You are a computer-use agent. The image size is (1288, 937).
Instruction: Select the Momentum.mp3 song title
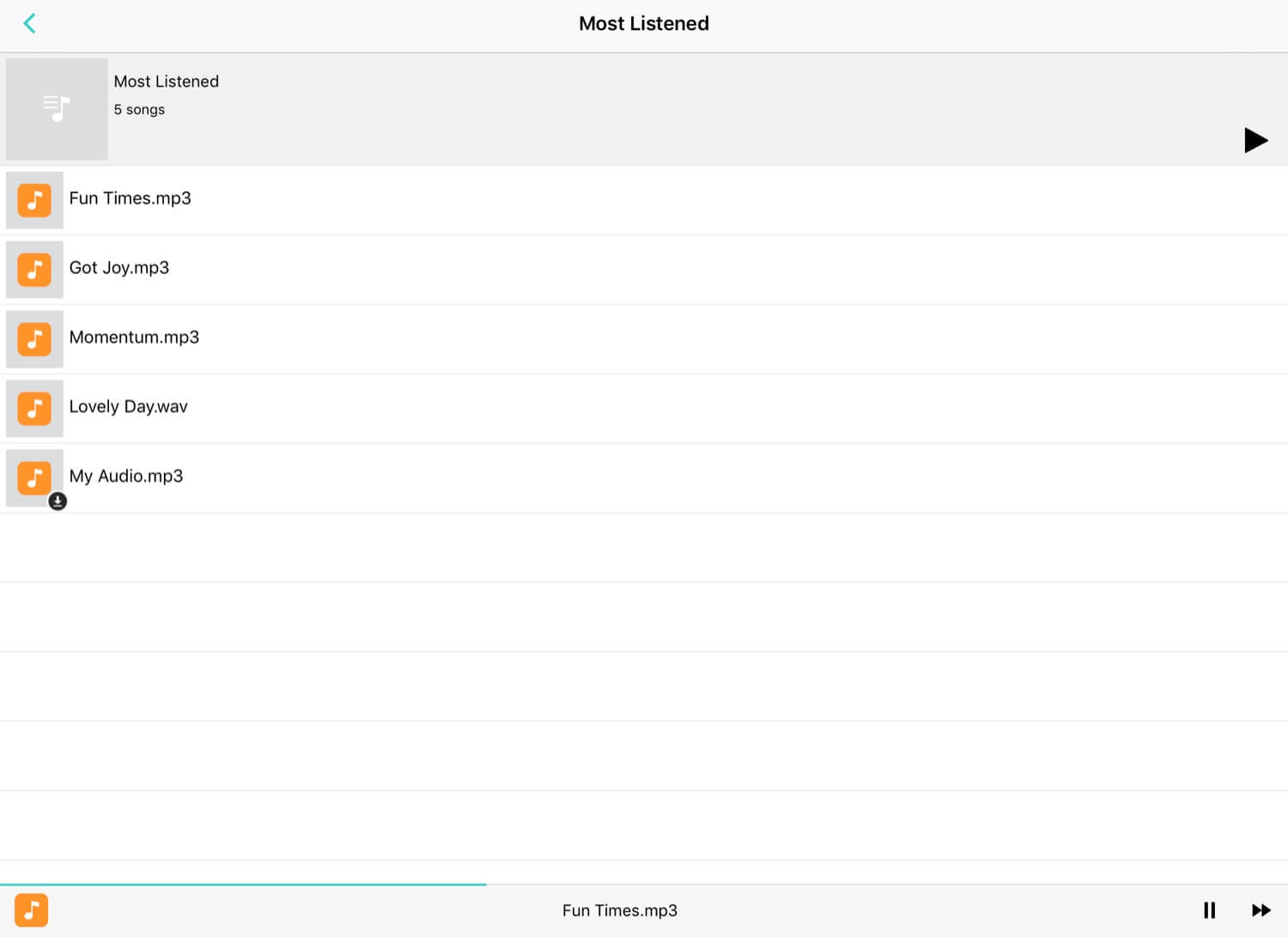pos(134,338)
